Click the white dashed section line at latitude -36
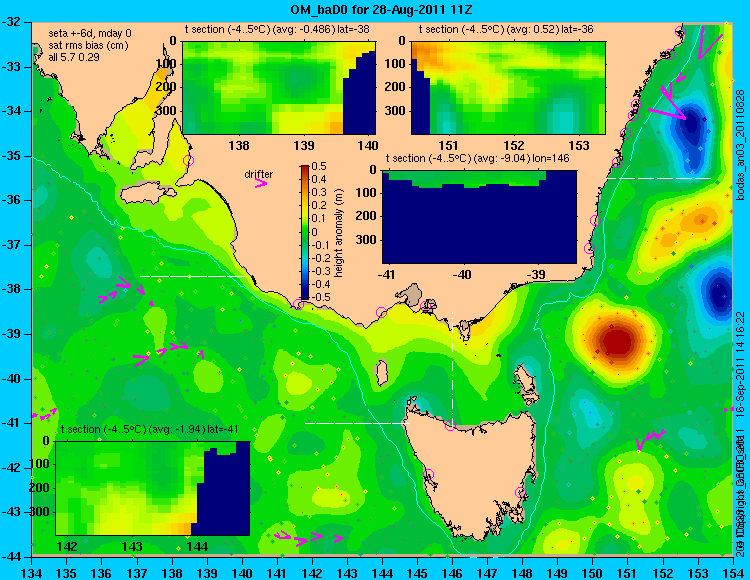Image resolution: width=750 pixels, height=580 pixels. point(659,178)
